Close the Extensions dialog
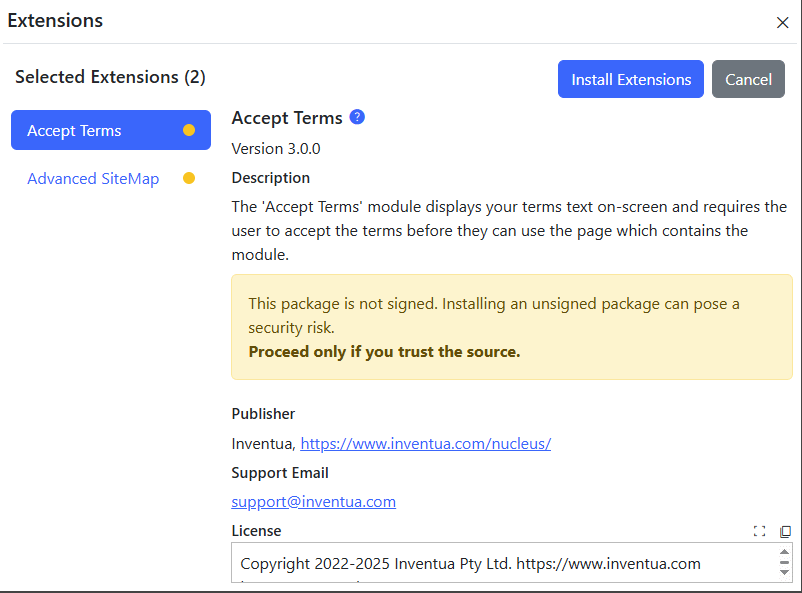Screen dimensions: 802x593 [782, 22]
